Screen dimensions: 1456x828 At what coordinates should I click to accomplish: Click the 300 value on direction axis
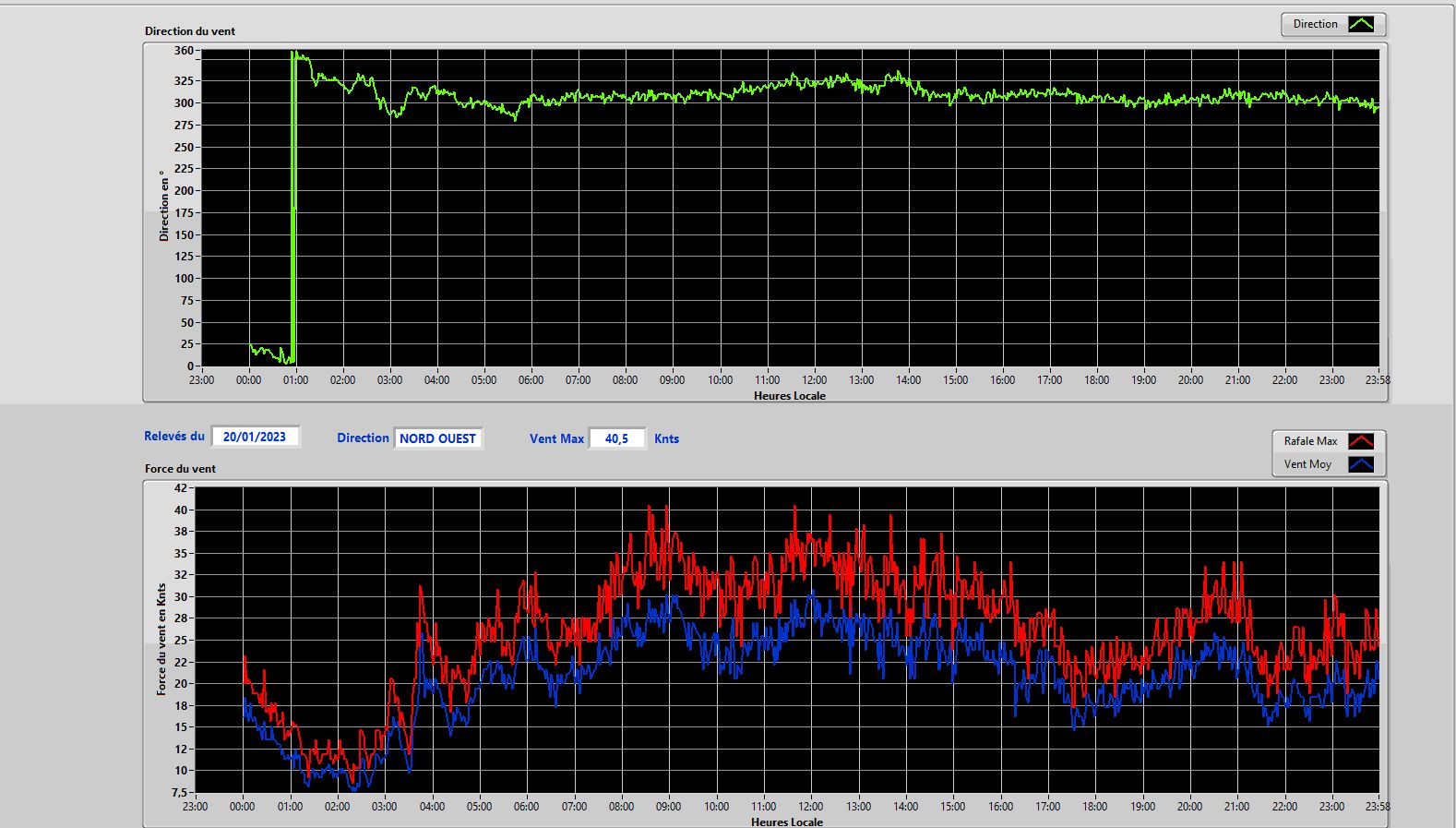point(185,103)
